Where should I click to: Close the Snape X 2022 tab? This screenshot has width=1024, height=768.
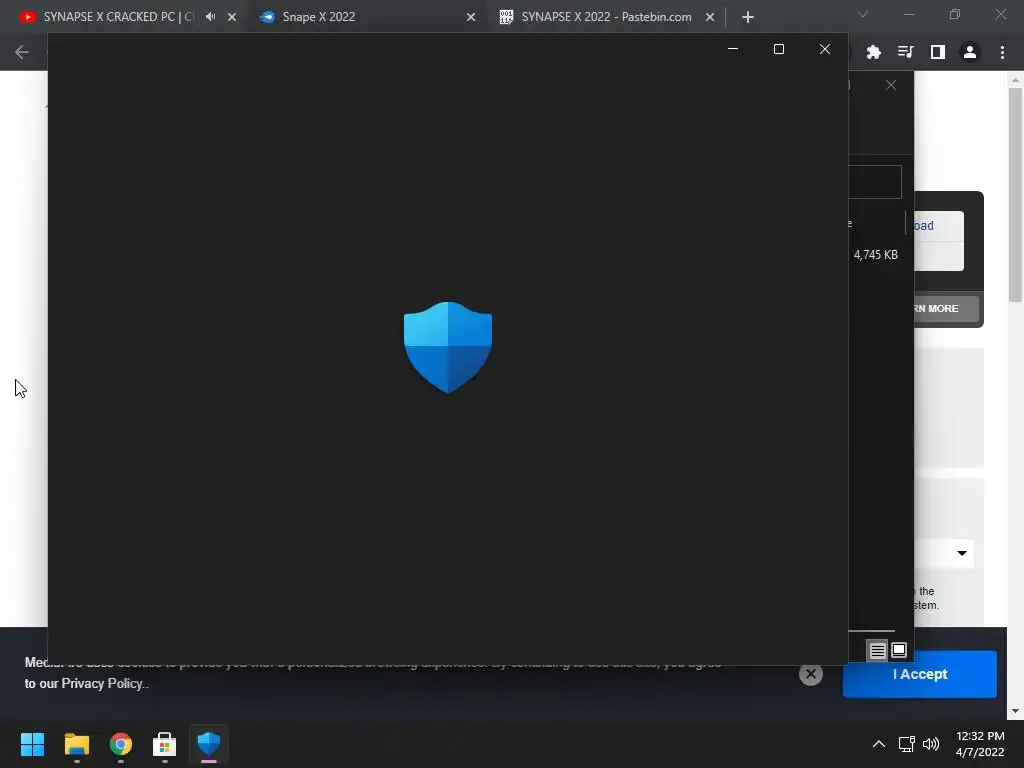coord(471,17)
